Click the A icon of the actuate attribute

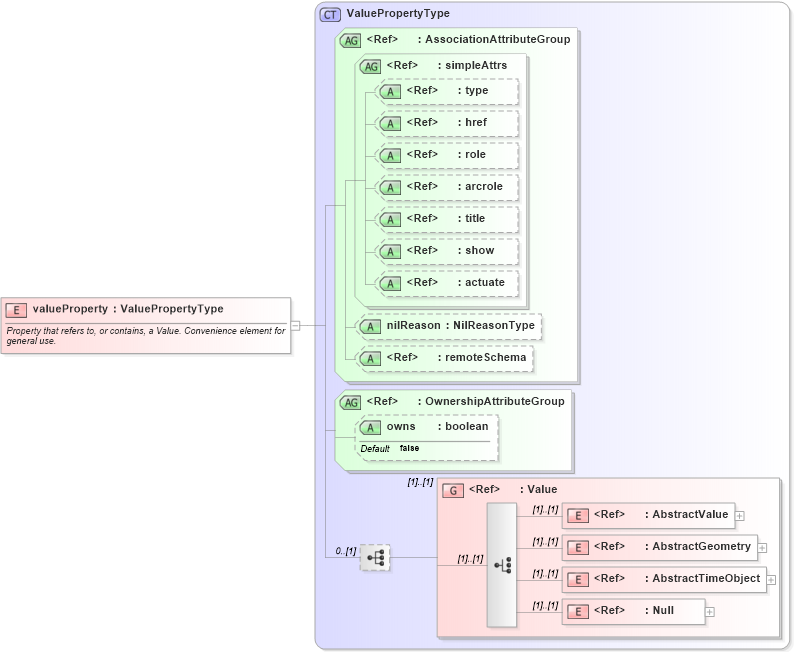(x=390, y=283)
